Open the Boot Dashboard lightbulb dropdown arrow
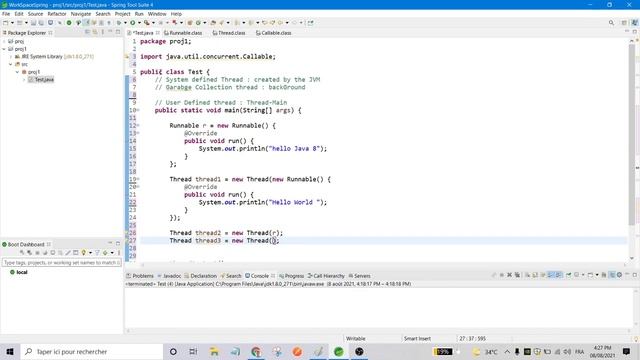Screen dimensions: 640x360 (x=90, y=253)
